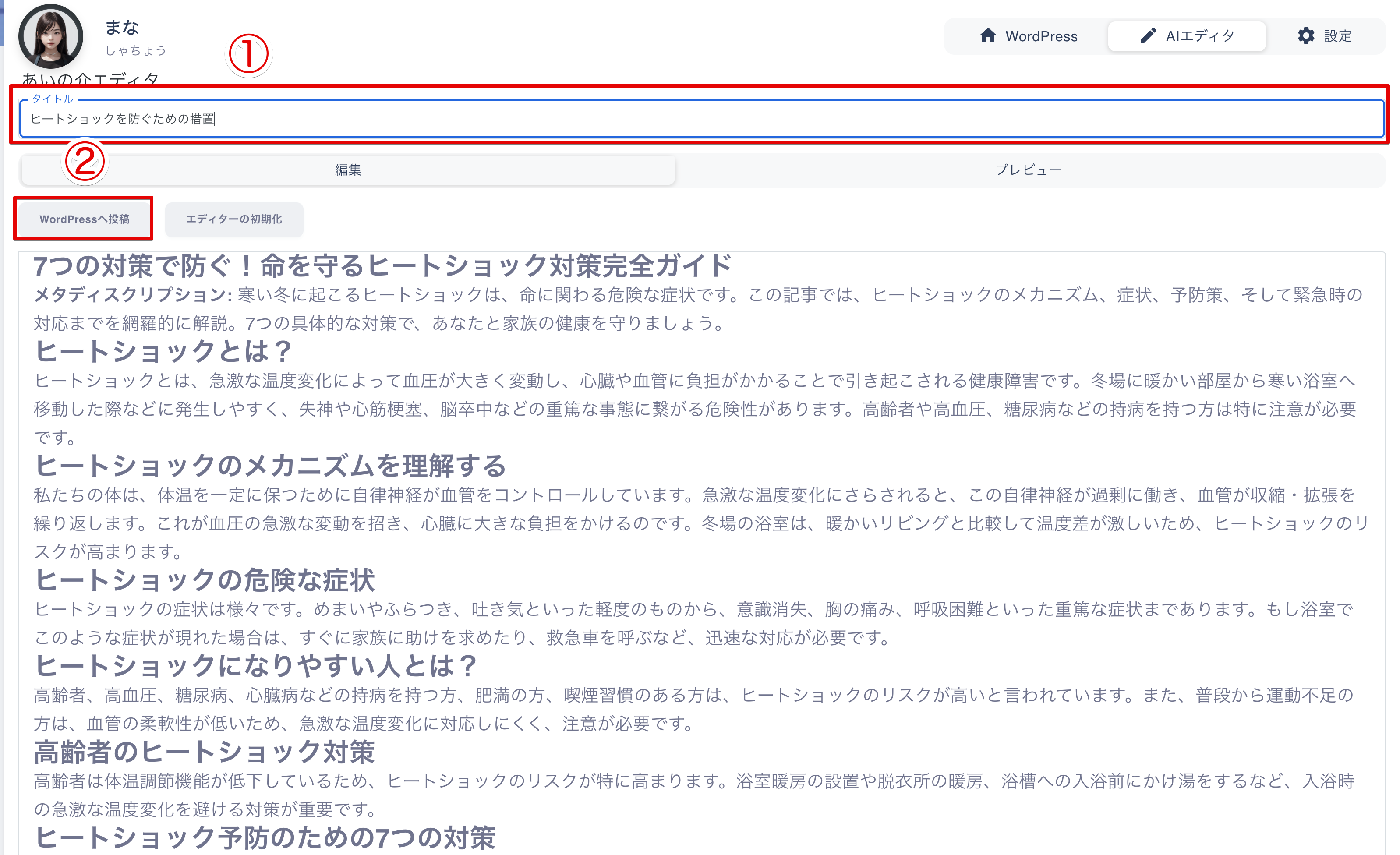Switch to the 編集 tab

pyautogui.click(x=348, y=170)
